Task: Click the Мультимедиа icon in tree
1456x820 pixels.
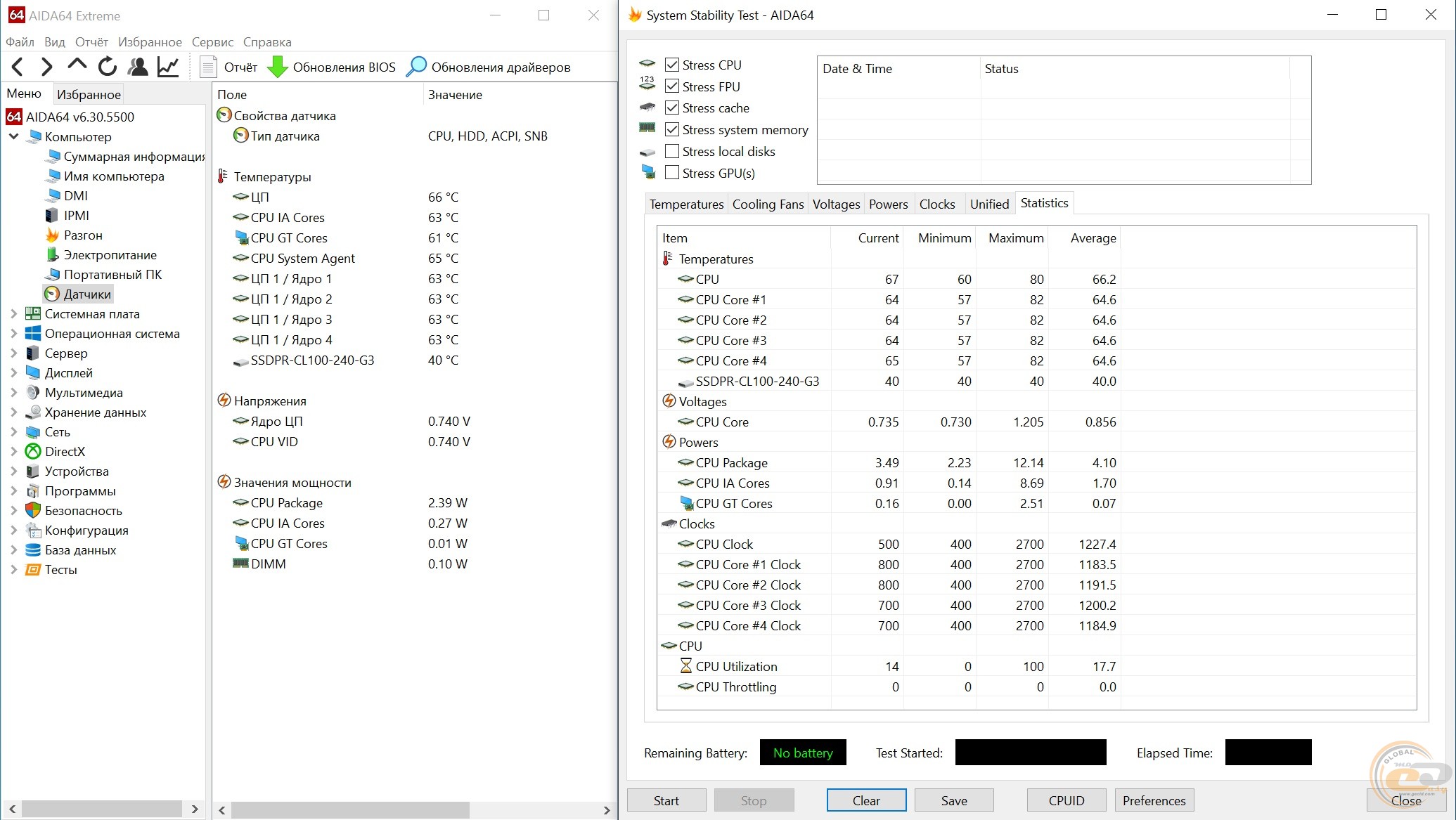Action: [33, 393]
